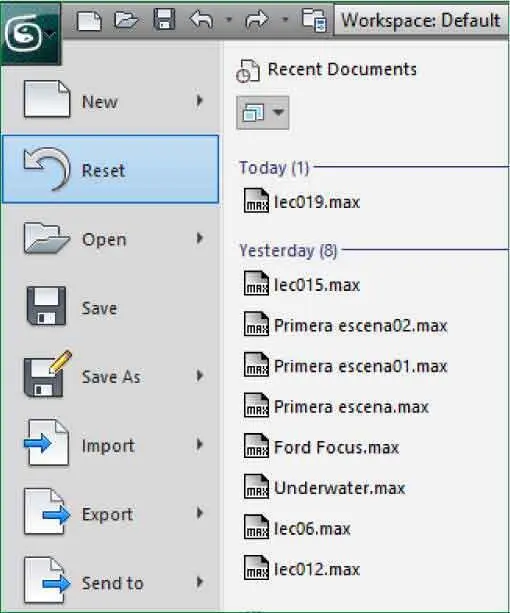Image resolution: width=510 pixels, height=613 pixels.
Task: Expand the Redo history dropdown arrow
Action: pos(285,19)
